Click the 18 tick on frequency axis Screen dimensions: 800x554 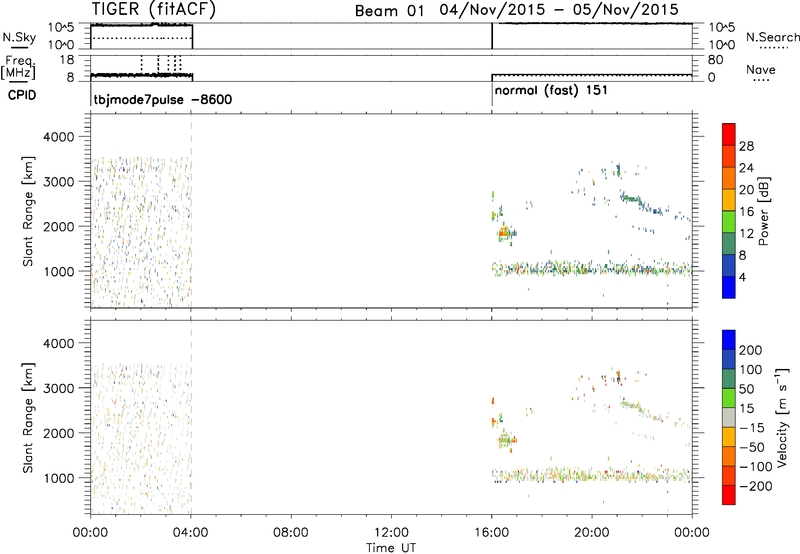(67, 60)
